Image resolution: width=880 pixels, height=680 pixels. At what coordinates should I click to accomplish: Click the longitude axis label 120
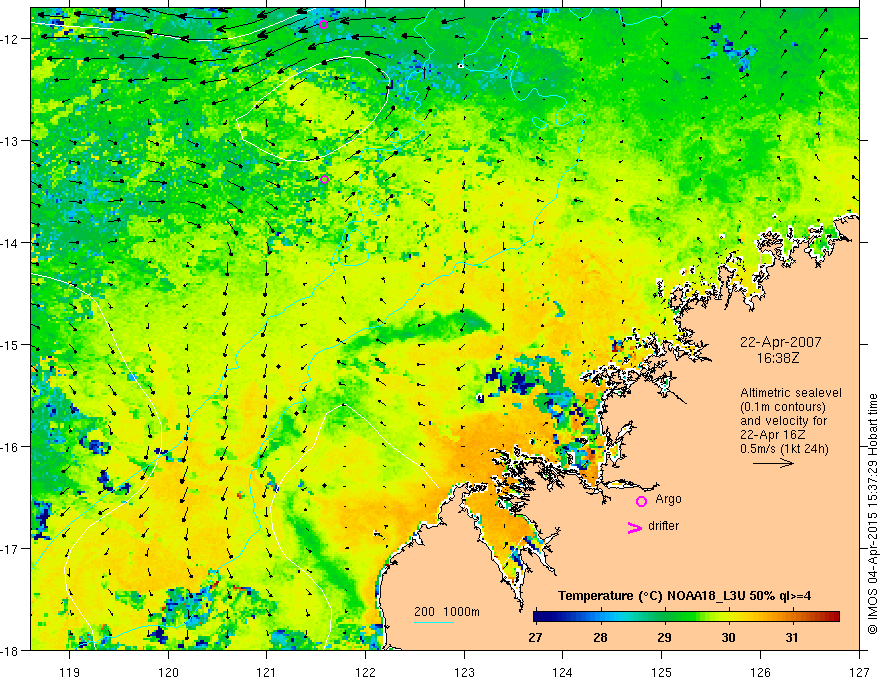tap(168, 672)
